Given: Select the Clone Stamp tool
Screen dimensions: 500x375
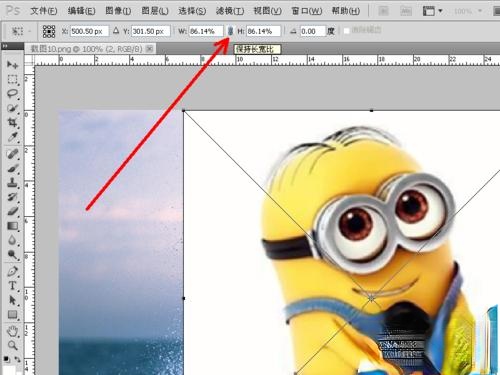Looking at the screenshot, I should coord(12,183).
